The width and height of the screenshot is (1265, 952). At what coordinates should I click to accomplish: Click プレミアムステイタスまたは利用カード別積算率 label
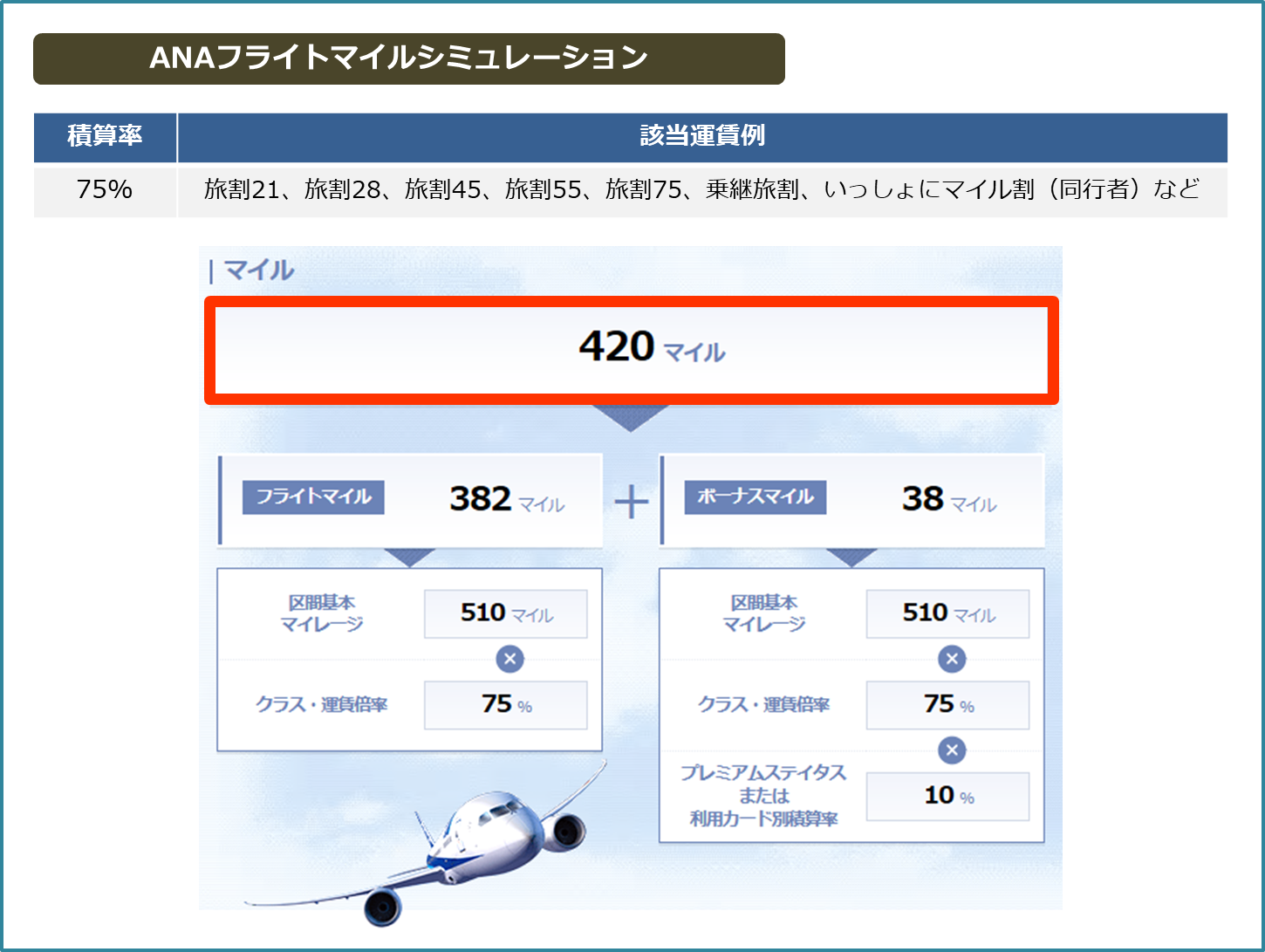tap(764, 796)
